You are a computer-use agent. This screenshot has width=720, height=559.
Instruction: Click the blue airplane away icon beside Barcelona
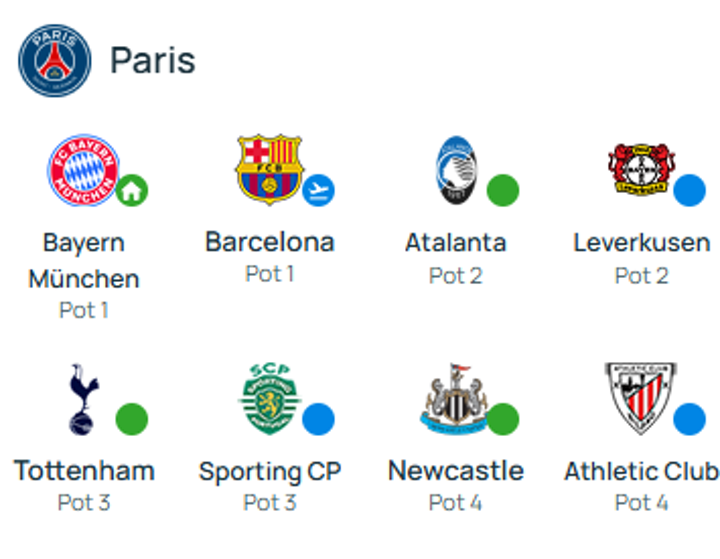[318, 190]
